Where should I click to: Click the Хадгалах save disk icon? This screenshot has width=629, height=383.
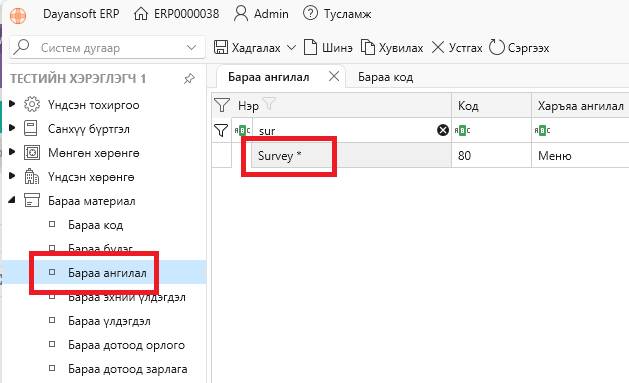[221, 47]
